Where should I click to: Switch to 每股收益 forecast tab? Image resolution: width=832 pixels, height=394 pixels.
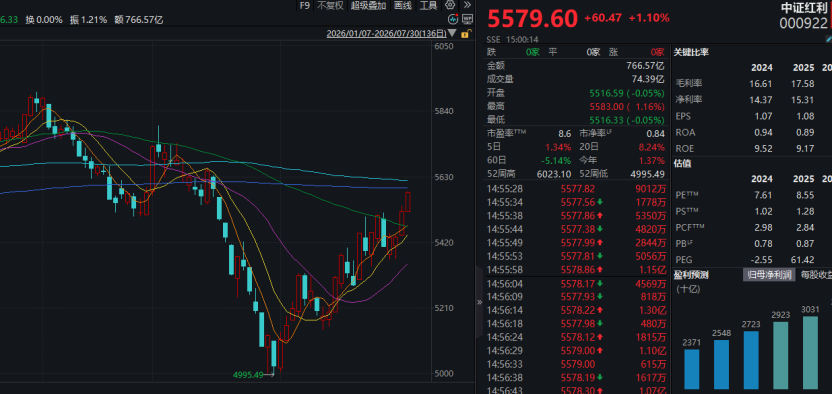pos(816,275)
